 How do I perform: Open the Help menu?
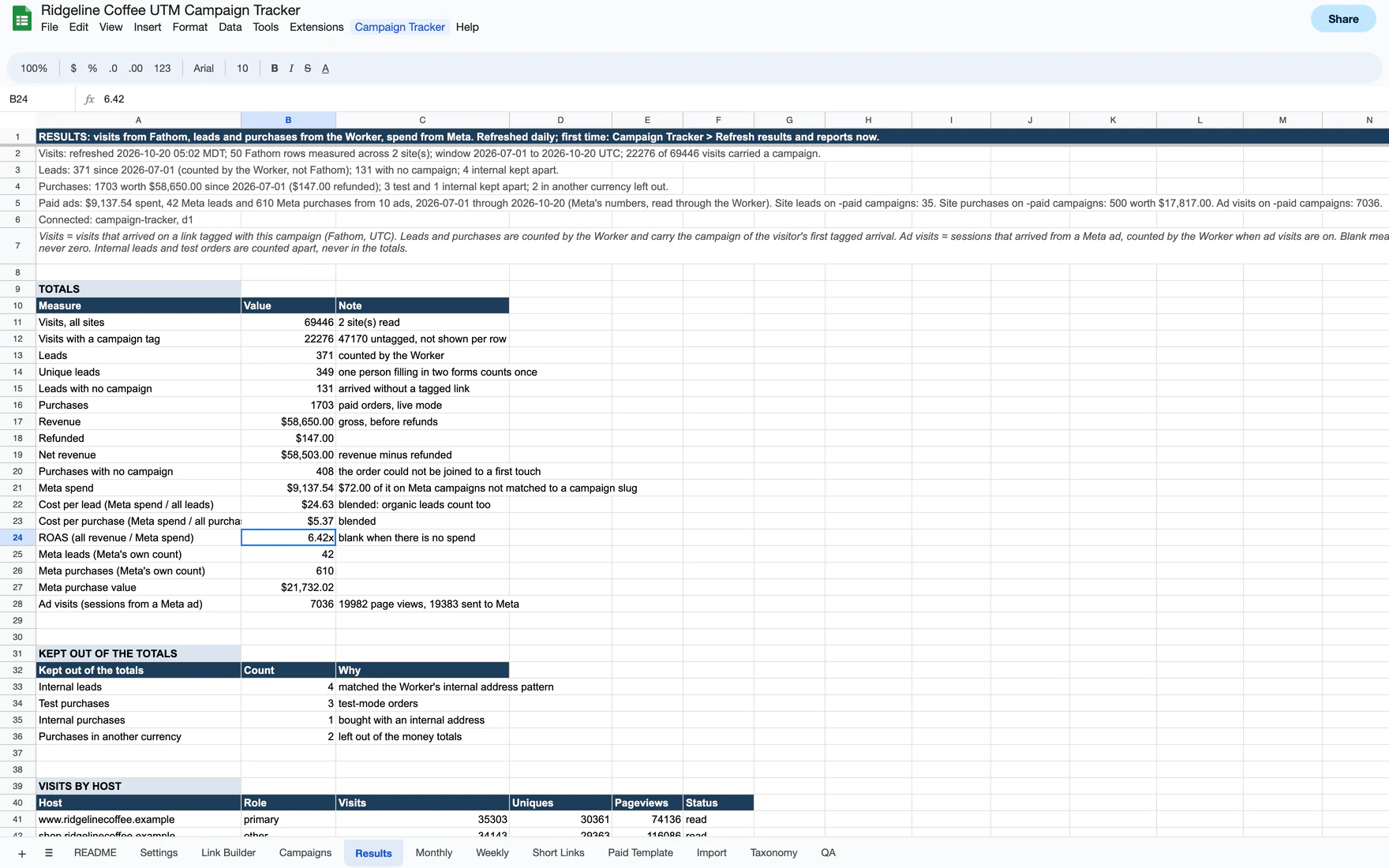point(467,27)
